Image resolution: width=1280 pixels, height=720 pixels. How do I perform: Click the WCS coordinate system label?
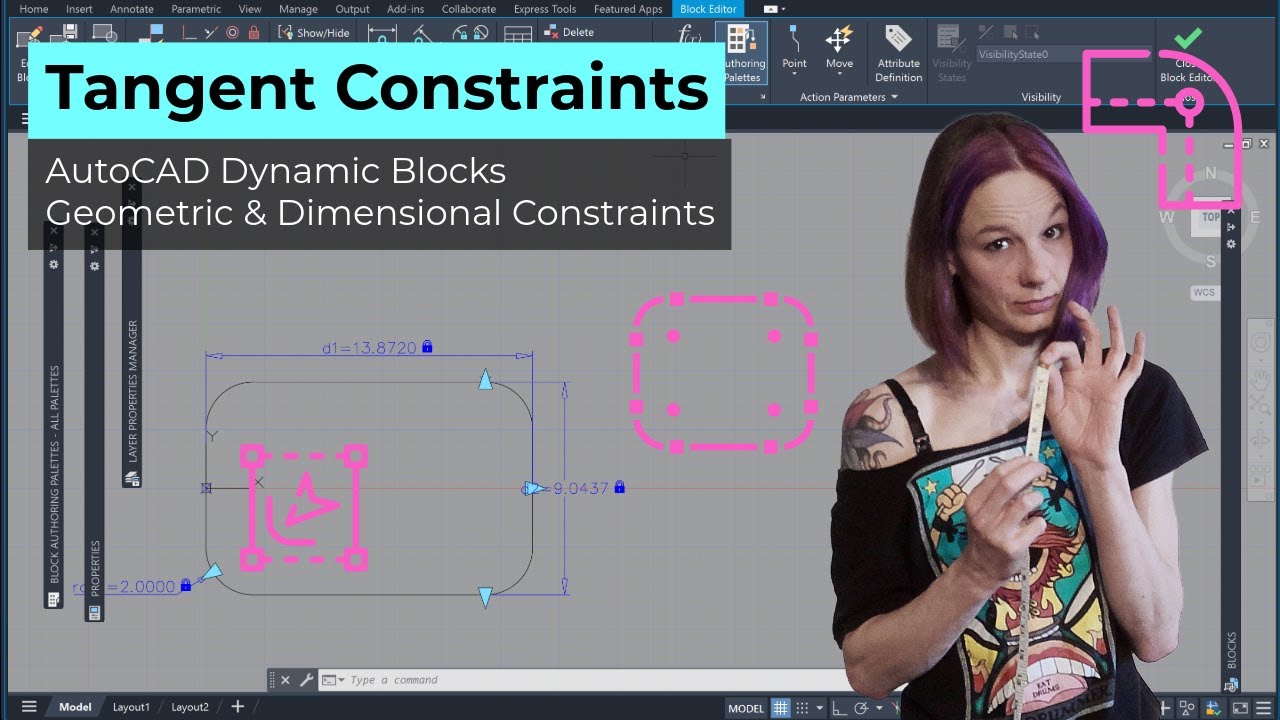(1204, 293)
